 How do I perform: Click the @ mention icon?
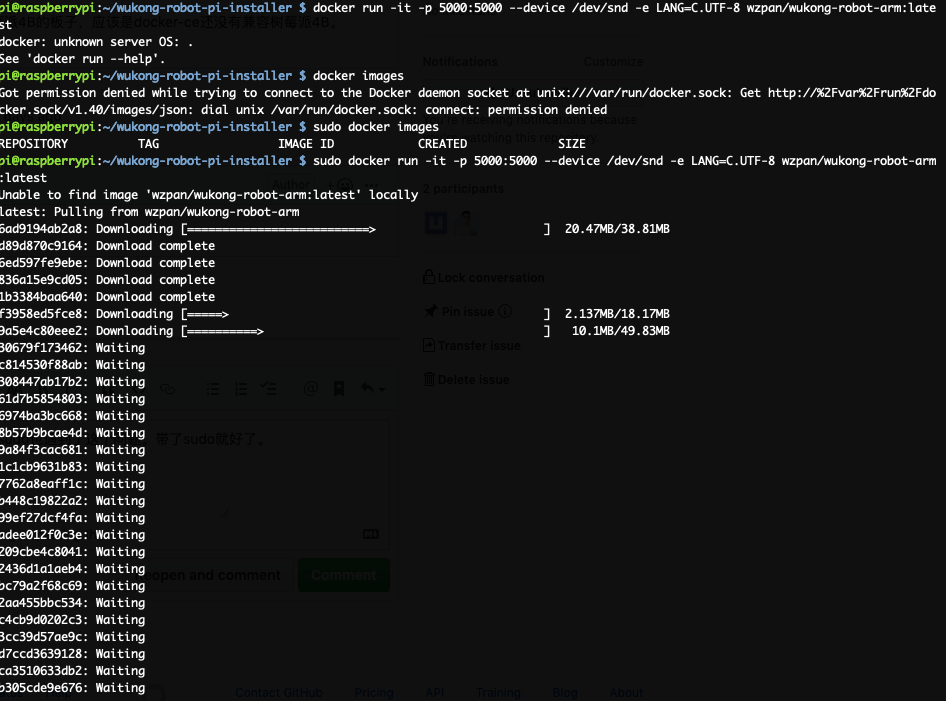(x=310, y=388)
